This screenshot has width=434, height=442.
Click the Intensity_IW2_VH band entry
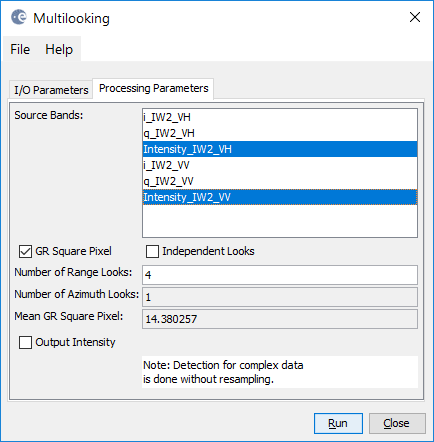(x=280, y=149)
